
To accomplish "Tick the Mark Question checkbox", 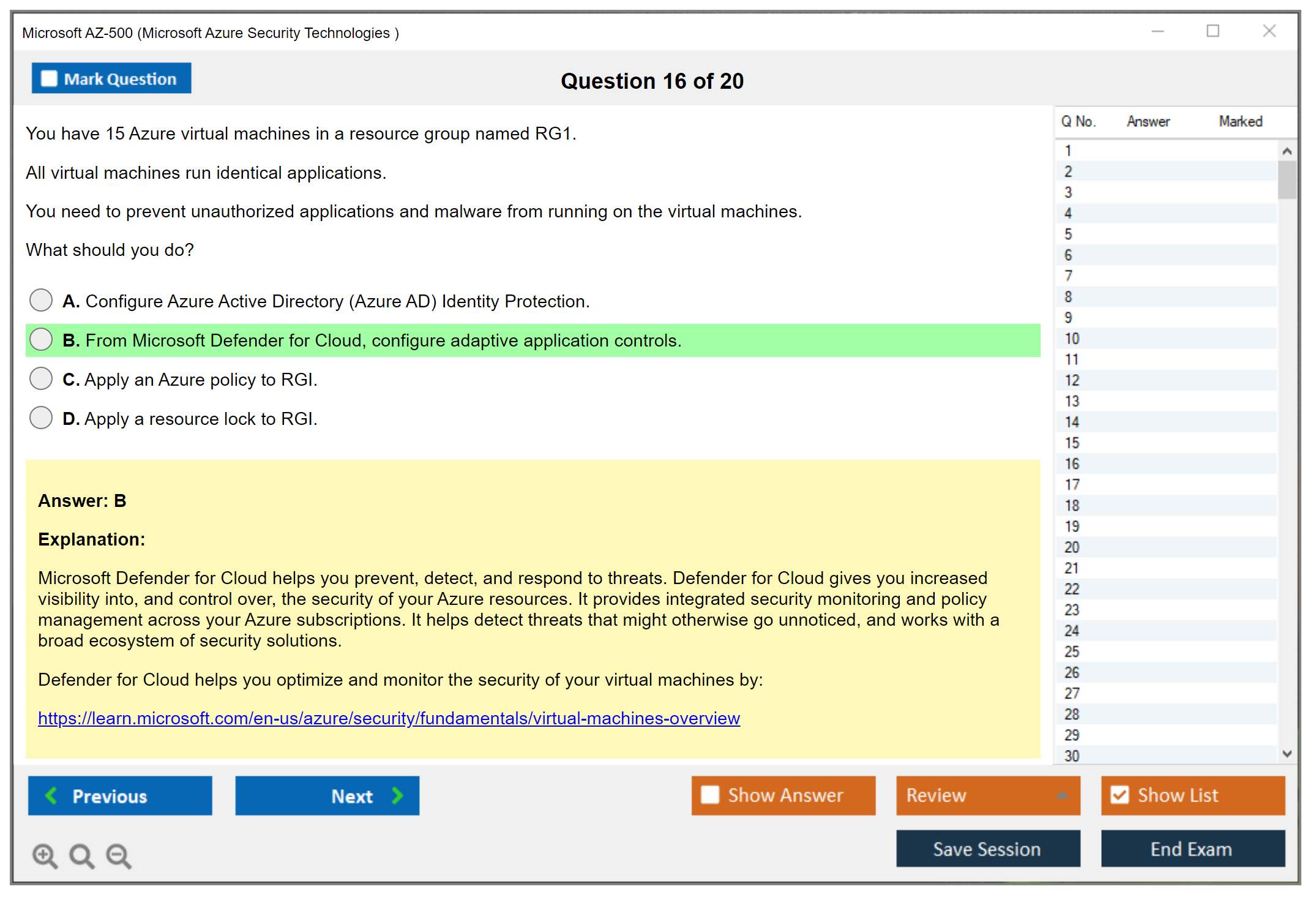I will [x=49, y=79].
